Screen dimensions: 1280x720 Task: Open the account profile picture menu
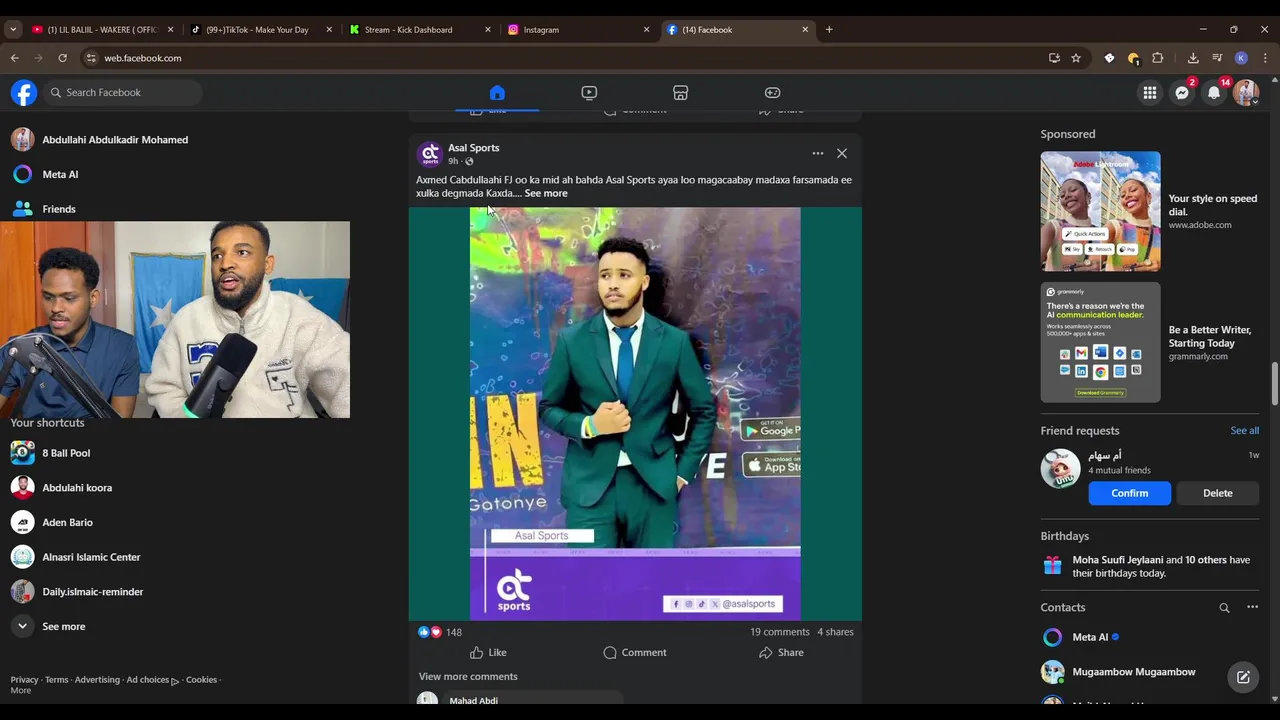(1245, 93)
